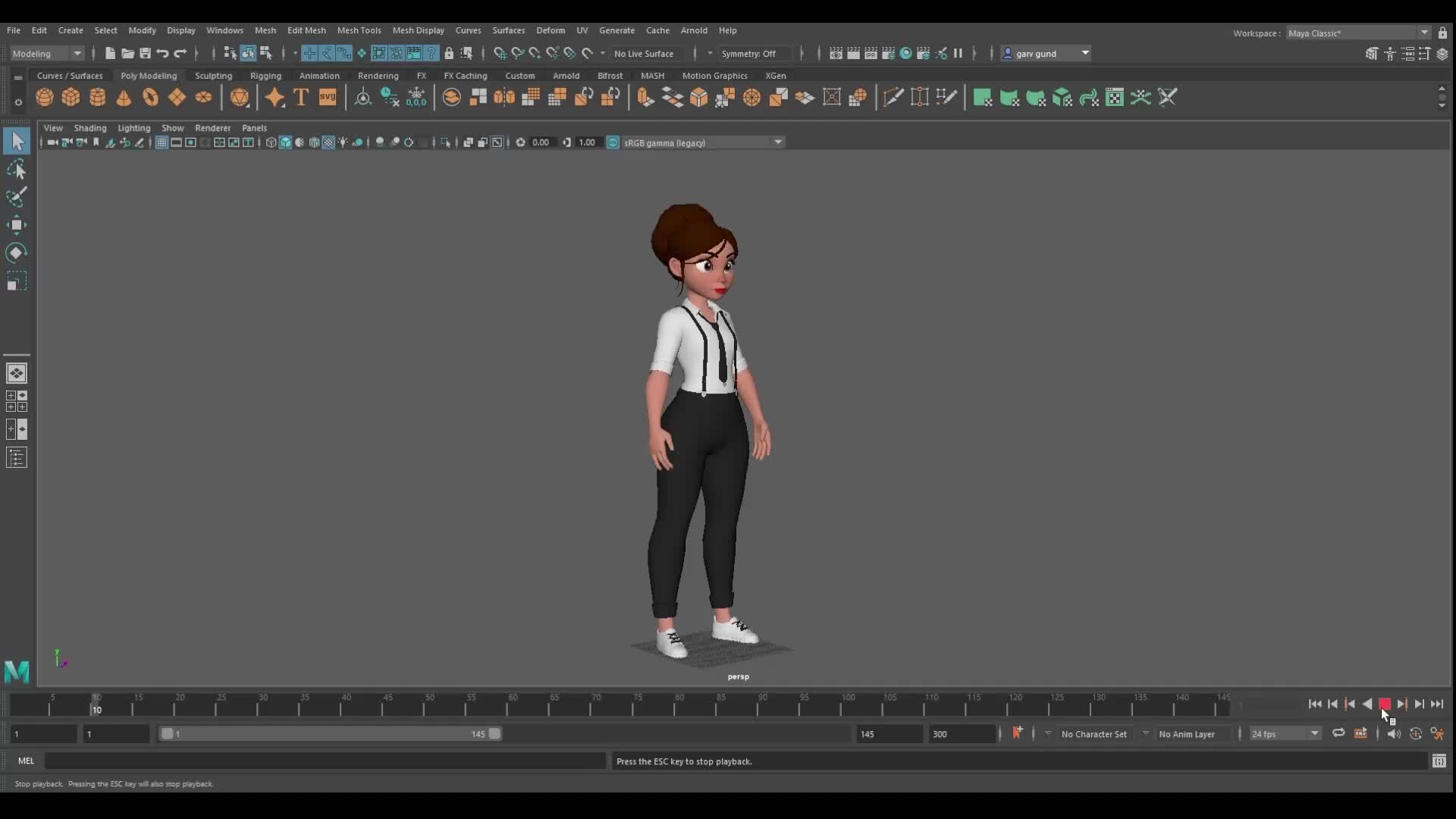Switch to the Sculpting shelf tab
The width and height of the screenshot is (1456, 819).
pos(213,76)
